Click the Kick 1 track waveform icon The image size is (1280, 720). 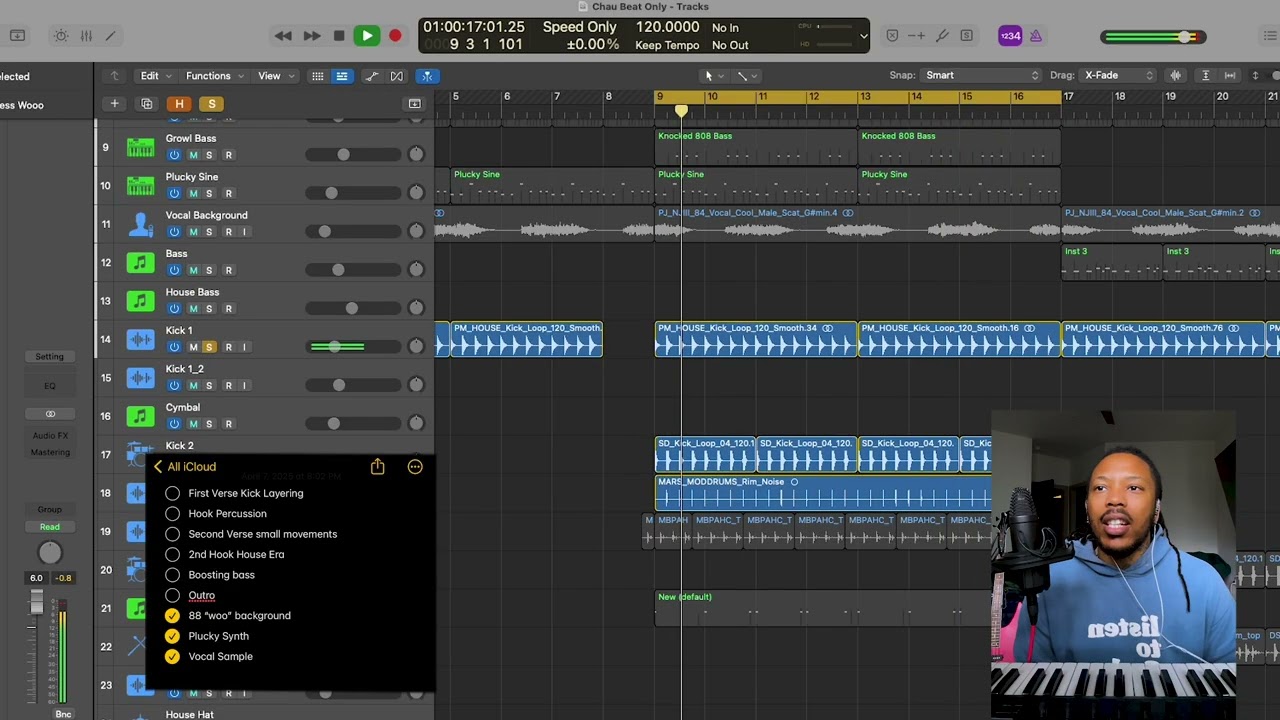coord(140,339)
